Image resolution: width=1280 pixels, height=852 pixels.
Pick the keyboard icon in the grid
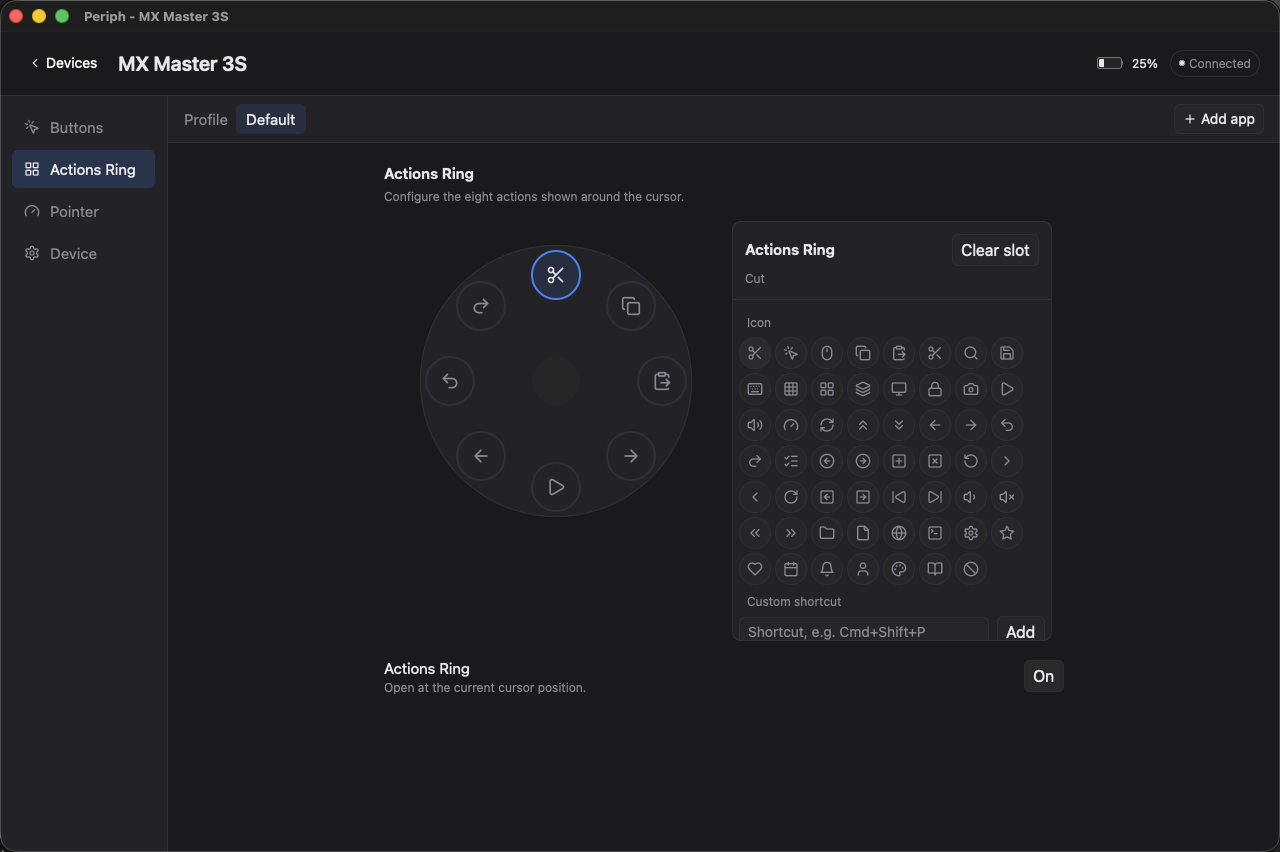pos(755,389)
